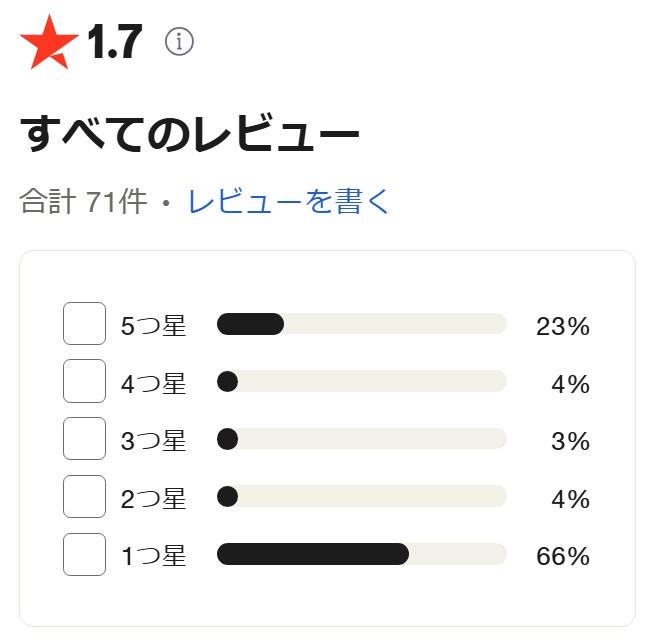The height and width of the screenshot is (642, 648).
Task: Click the 66% percentage label
Action: click(x=563, y=556)
